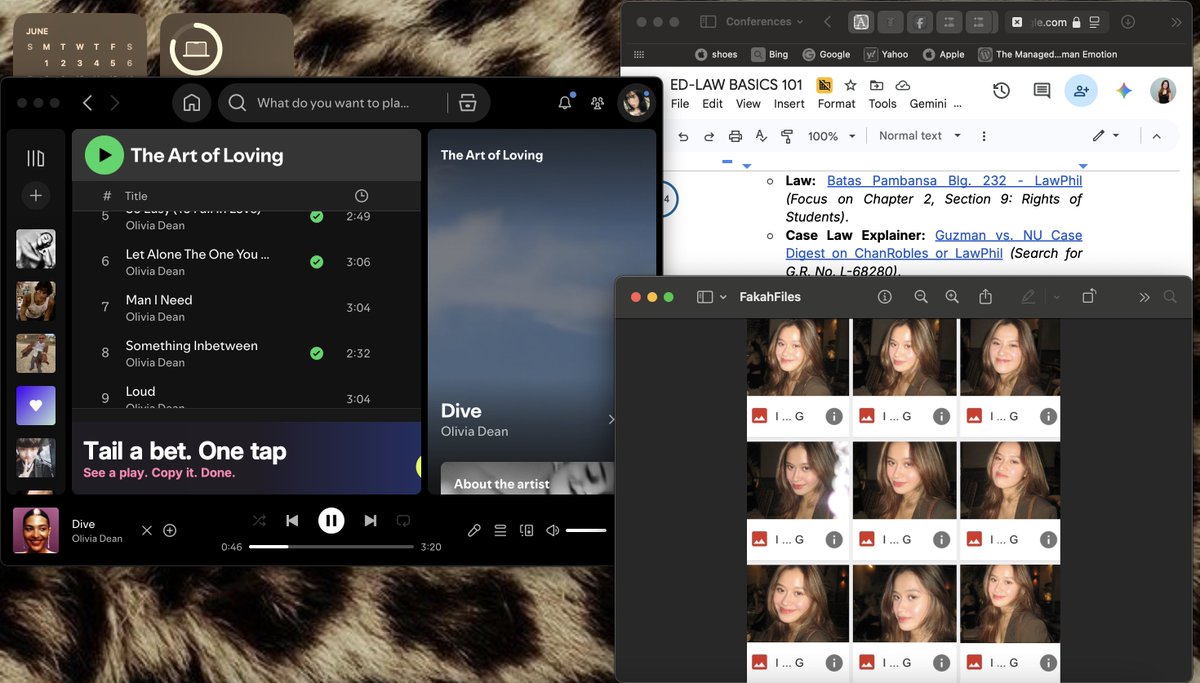This screenshot has height=683, width=1200.
Task: Toggle saved check for Something Inbetween
Action: (x=316, y=353)
